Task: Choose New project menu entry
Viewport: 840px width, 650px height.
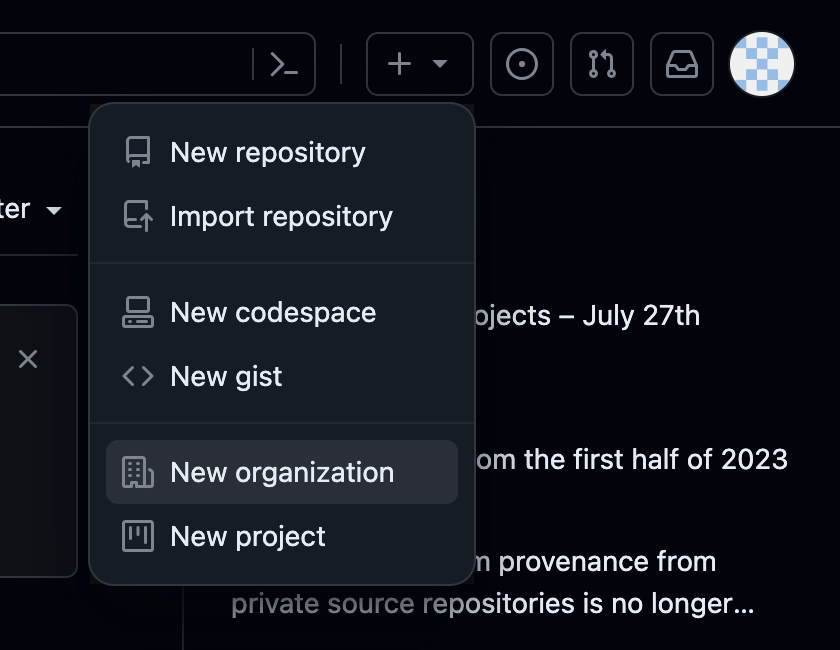Action: 248,536
